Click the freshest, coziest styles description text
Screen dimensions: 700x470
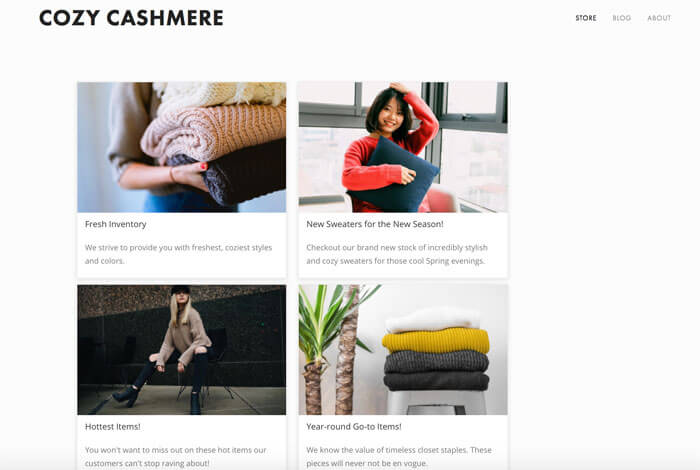pos(178,254)
